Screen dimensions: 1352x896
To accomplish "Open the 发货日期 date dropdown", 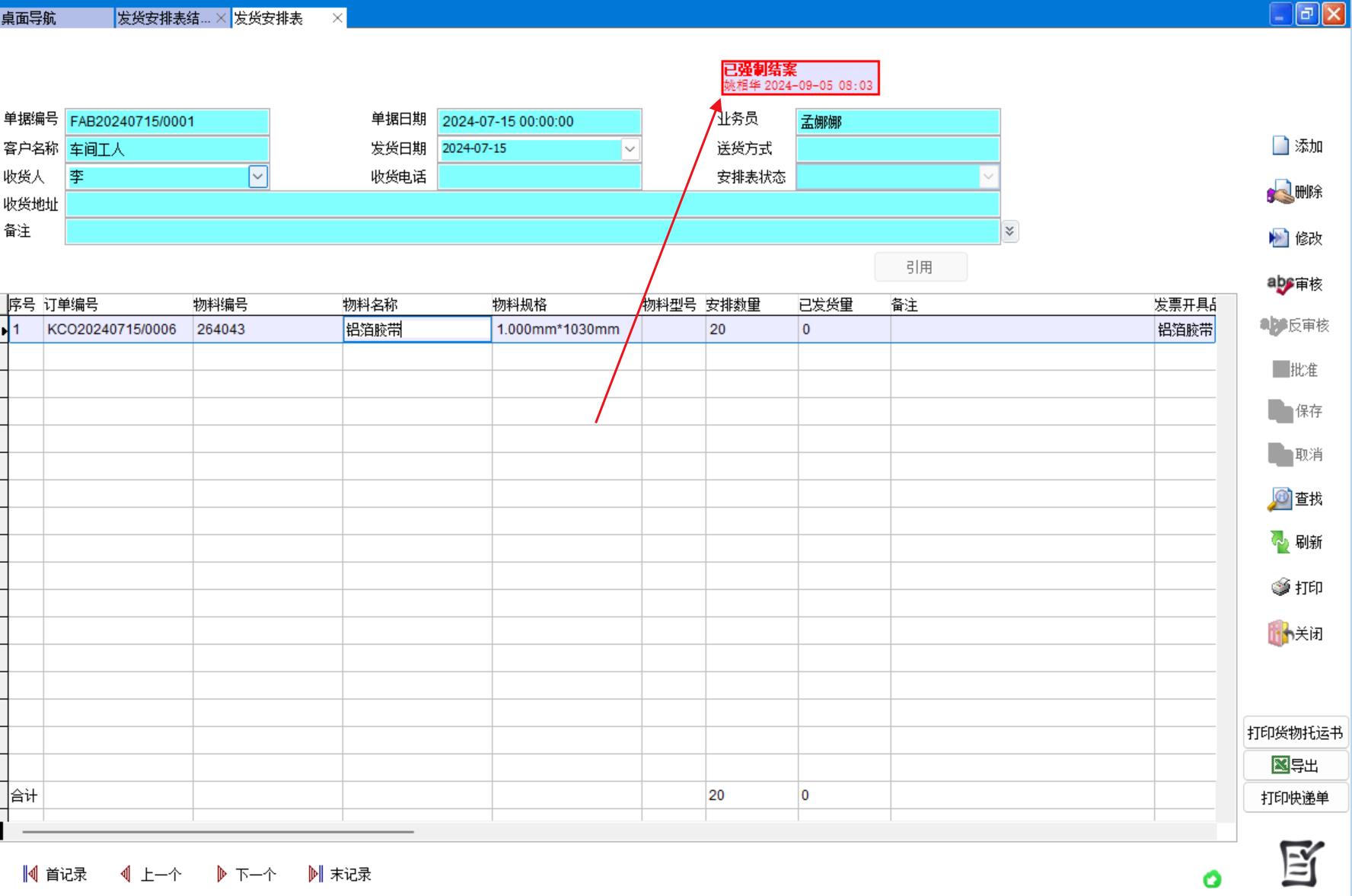I will [x=630, y=149].
